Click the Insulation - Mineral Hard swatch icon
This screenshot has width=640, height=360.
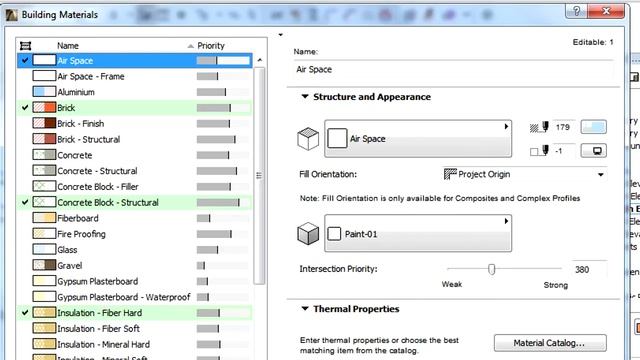(44, 344)
